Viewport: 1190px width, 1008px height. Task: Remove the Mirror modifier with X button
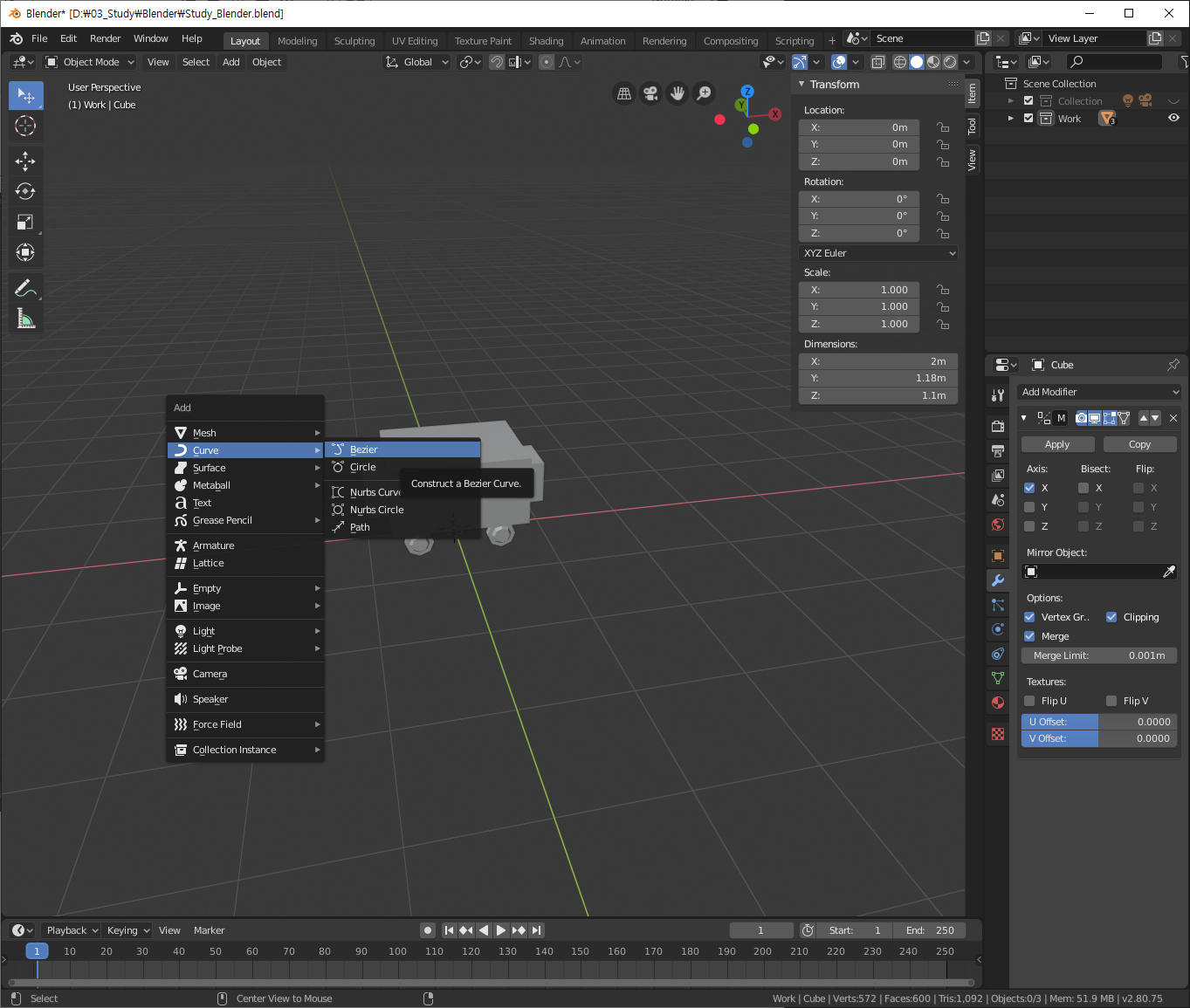pyautogui.click(x=1173, y=418)
